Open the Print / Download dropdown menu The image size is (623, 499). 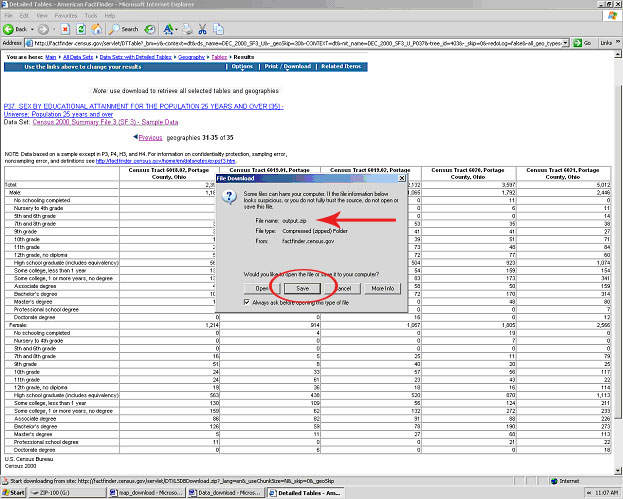pyautogui.click(x=288, y=66)
